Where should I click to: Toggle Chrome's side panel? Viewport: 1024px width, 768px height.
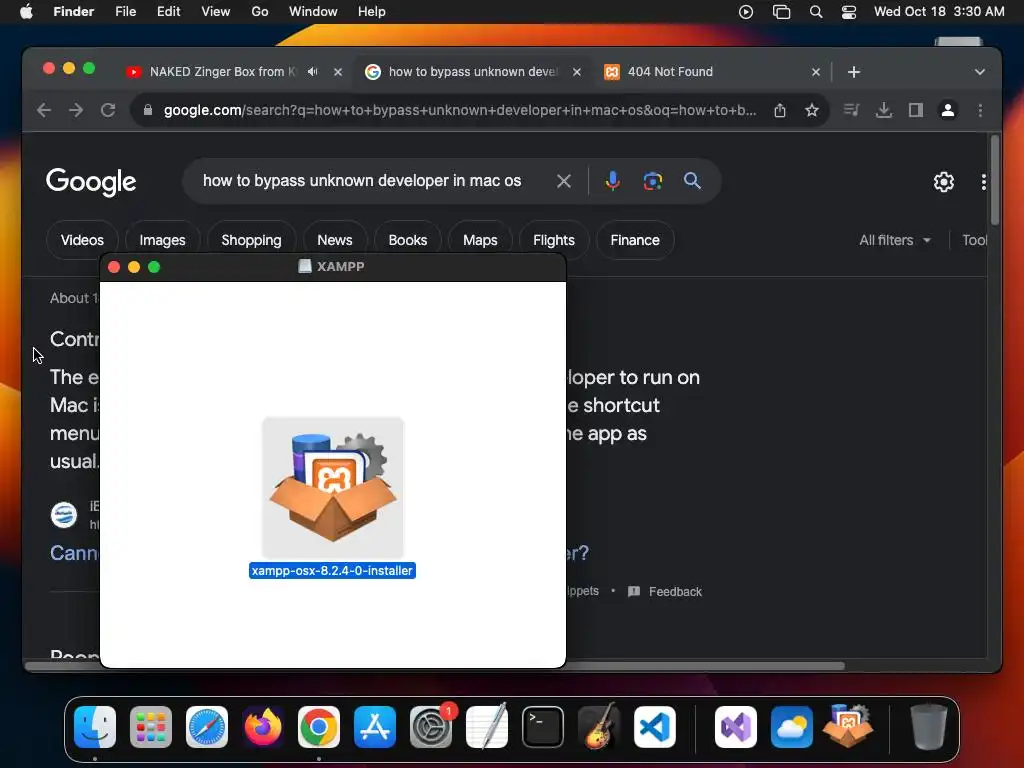tap(916, 110)
